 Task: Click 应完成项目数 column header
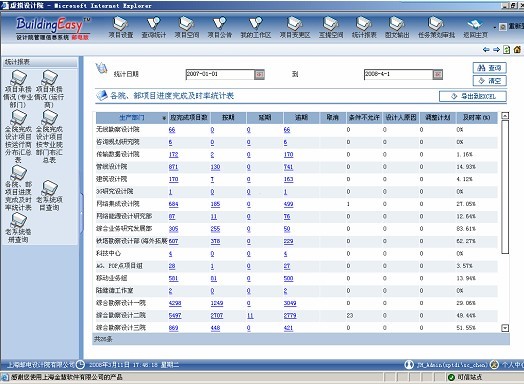pos(188,118)
